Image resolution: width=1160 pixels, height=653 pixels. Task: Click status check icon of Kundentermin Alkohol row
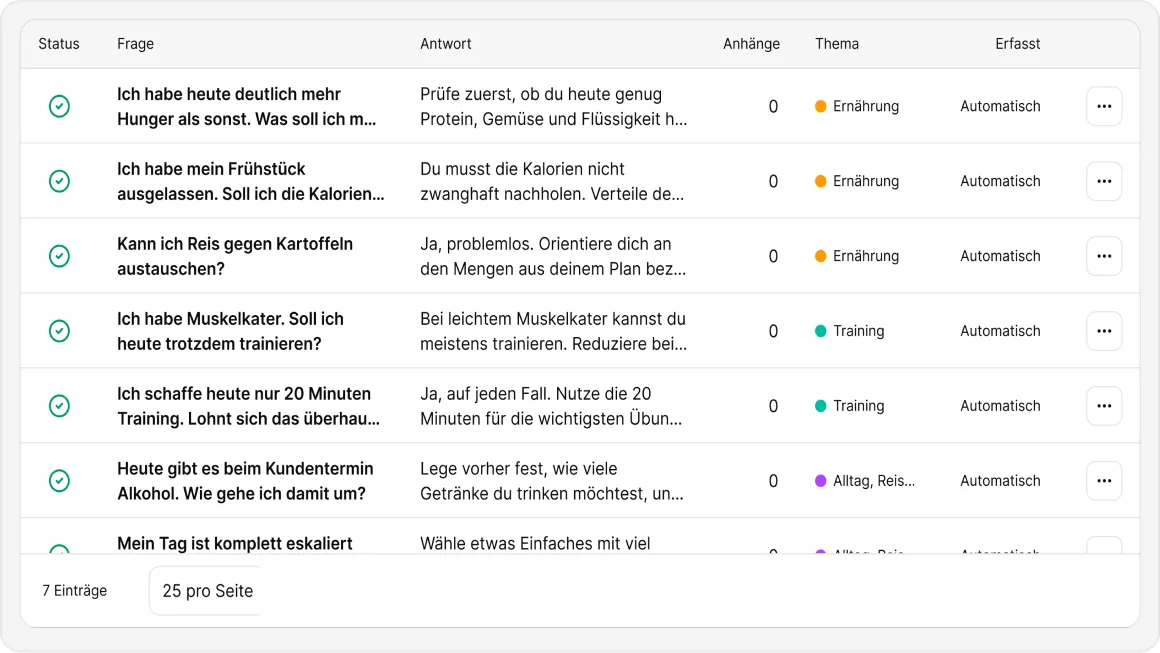59,481
